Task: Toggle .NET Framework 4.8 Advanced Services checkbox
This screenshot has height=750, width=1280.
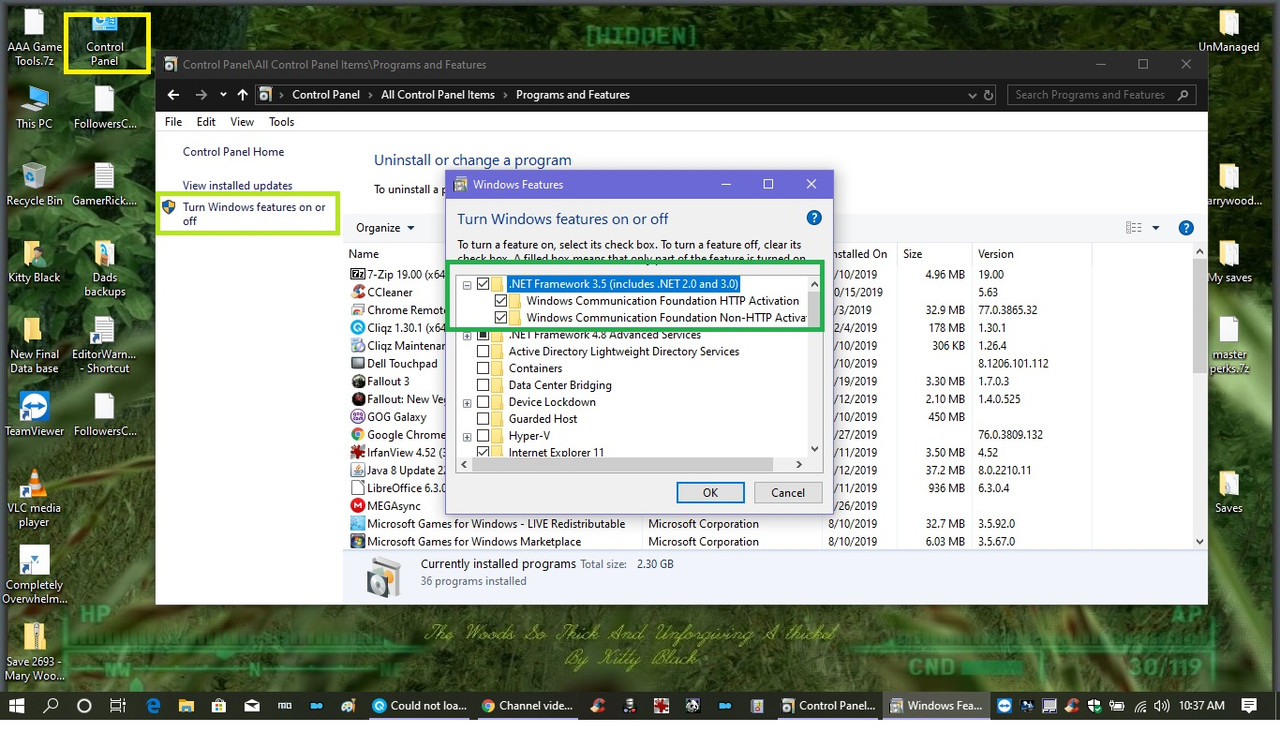Action: [x=484, y=335]
